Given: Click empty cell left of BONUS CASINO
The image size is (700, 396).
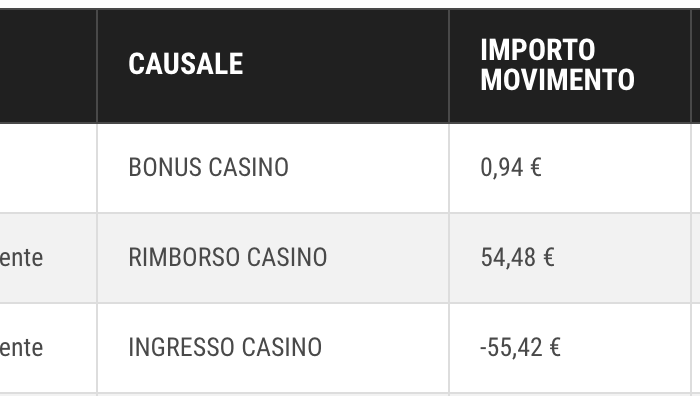Looking at the screenshot, I should click(48, 168).
